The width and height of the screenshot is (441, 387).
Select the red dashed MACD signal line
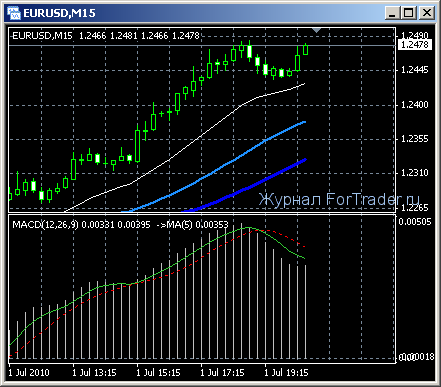click(x=201, y=258)
